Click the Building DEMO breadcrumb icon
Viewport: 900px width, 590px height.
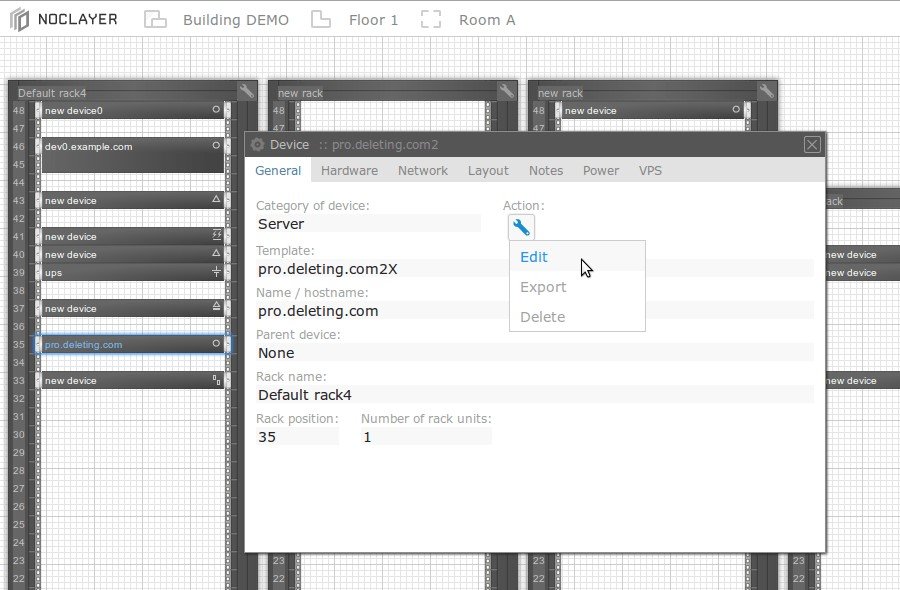(155, 20)
